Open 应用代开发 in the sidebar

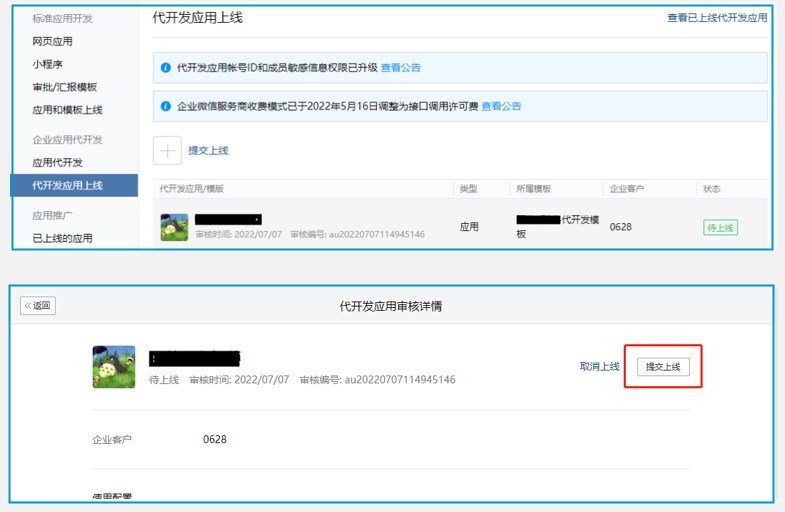click(x=57, y=162)
